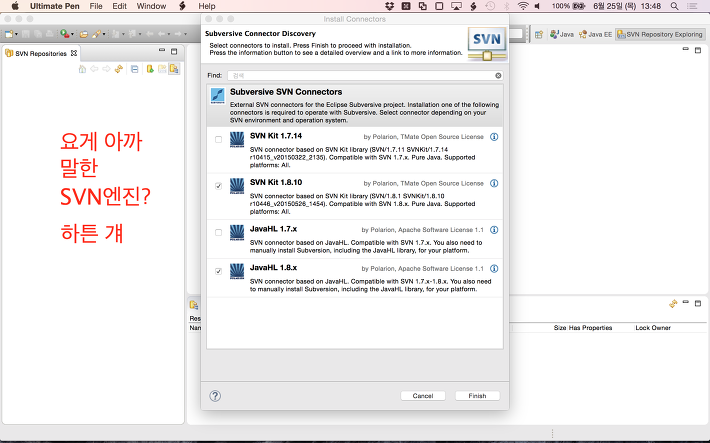
Task: Open the Ultimate Pen application menu
Action: point(55,6)
